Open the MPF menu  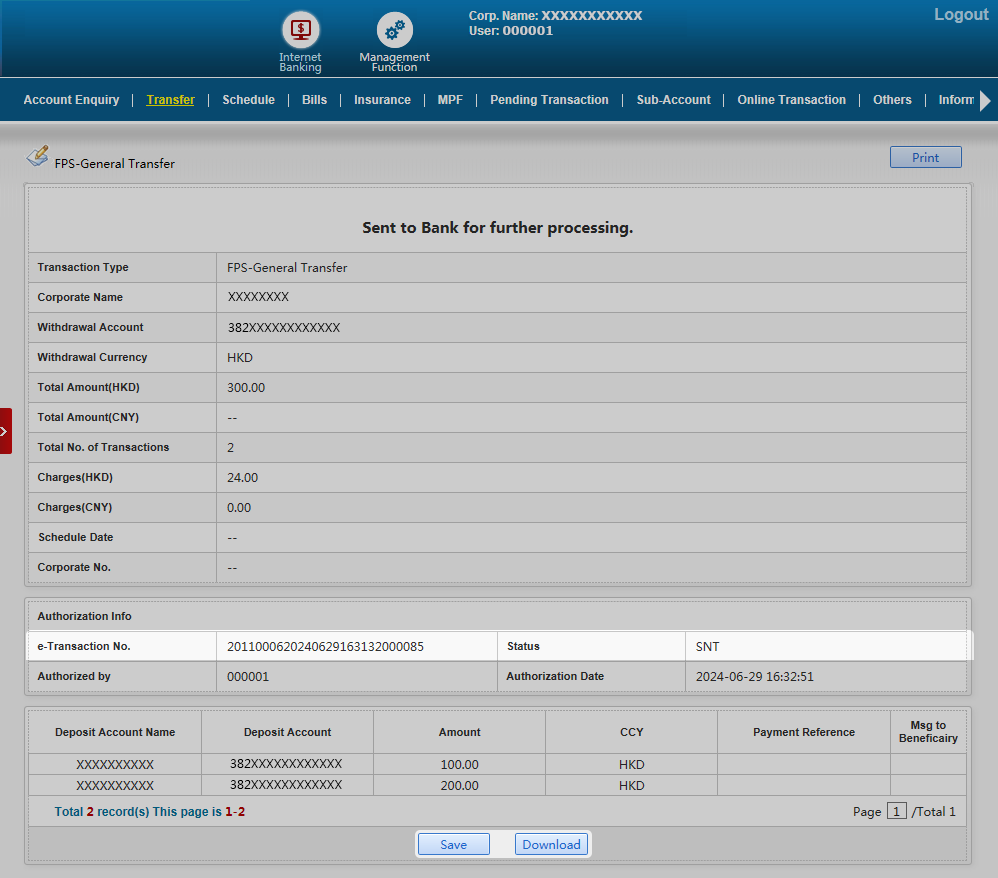450,100
